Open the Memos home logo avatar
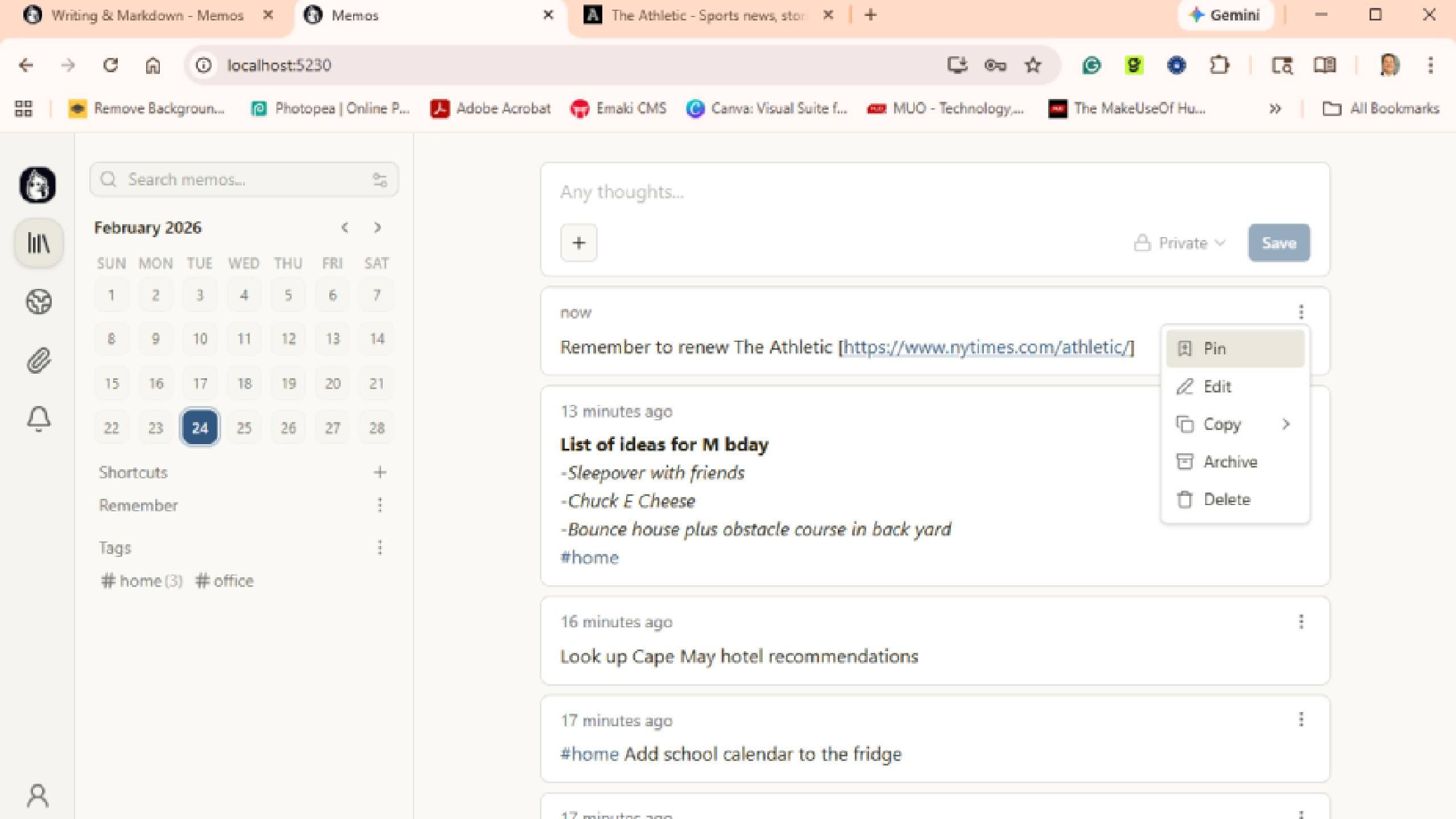The image size is (1456, 819). 38,185
